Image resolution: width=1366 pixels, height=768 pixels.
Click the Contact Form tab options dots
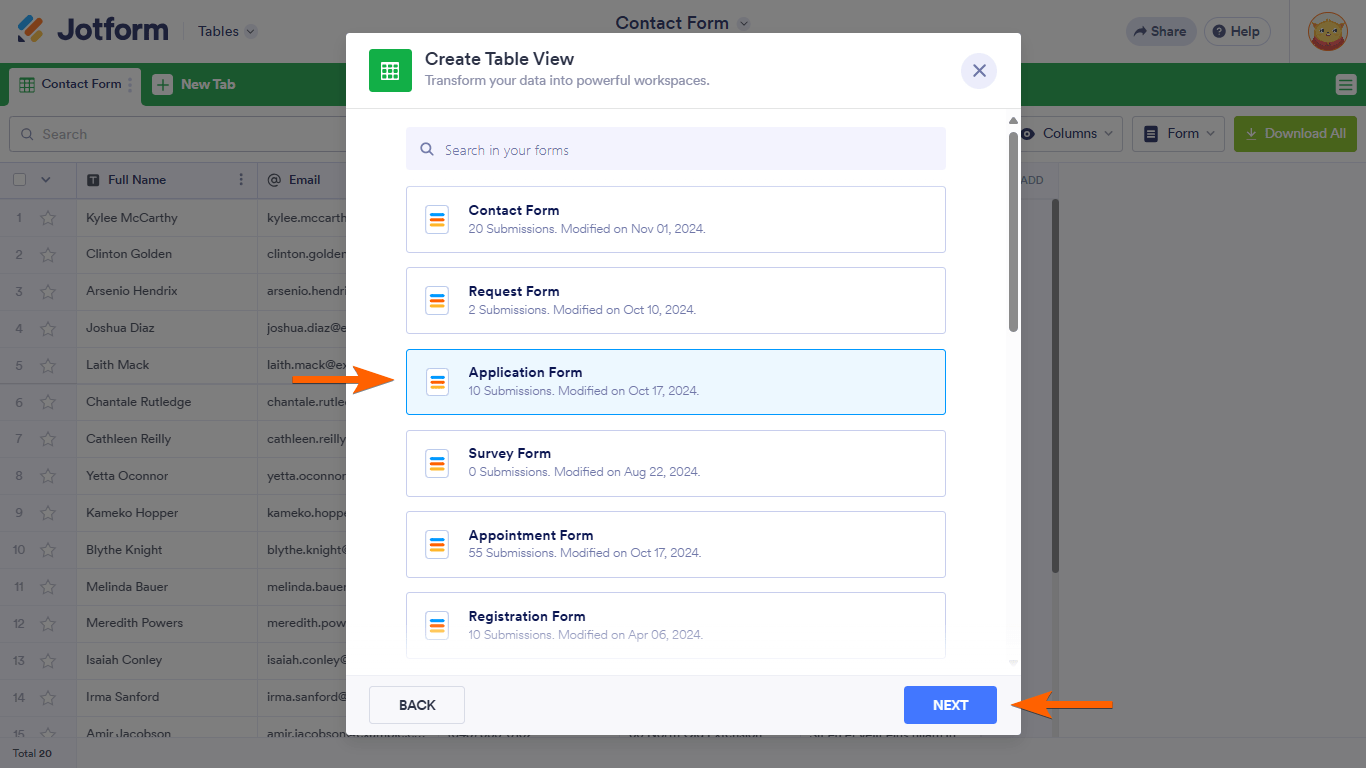[x=130, y=85]
